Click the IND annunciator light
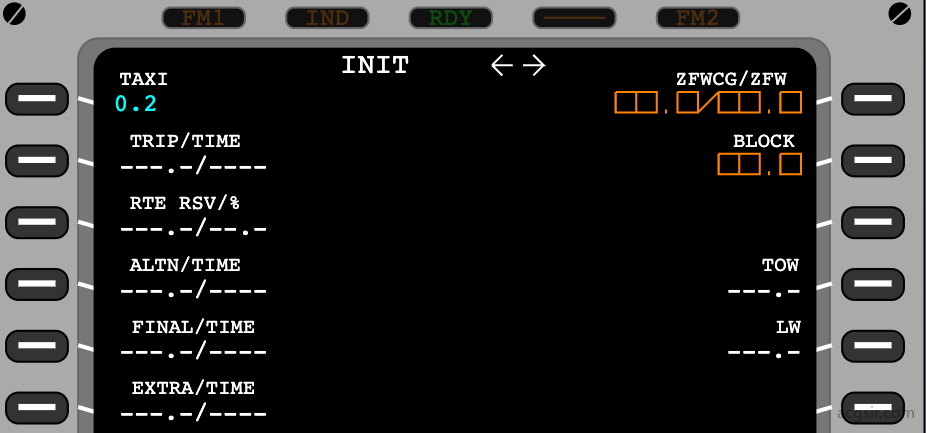 (327, 18)
